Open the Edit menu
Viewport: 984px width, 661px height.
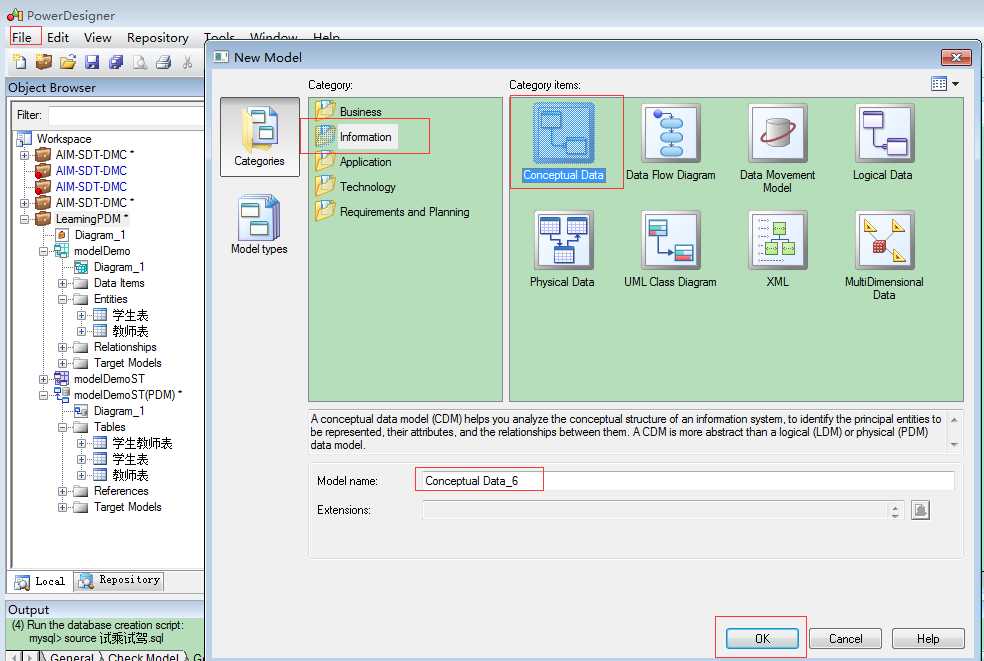point(58,37)
